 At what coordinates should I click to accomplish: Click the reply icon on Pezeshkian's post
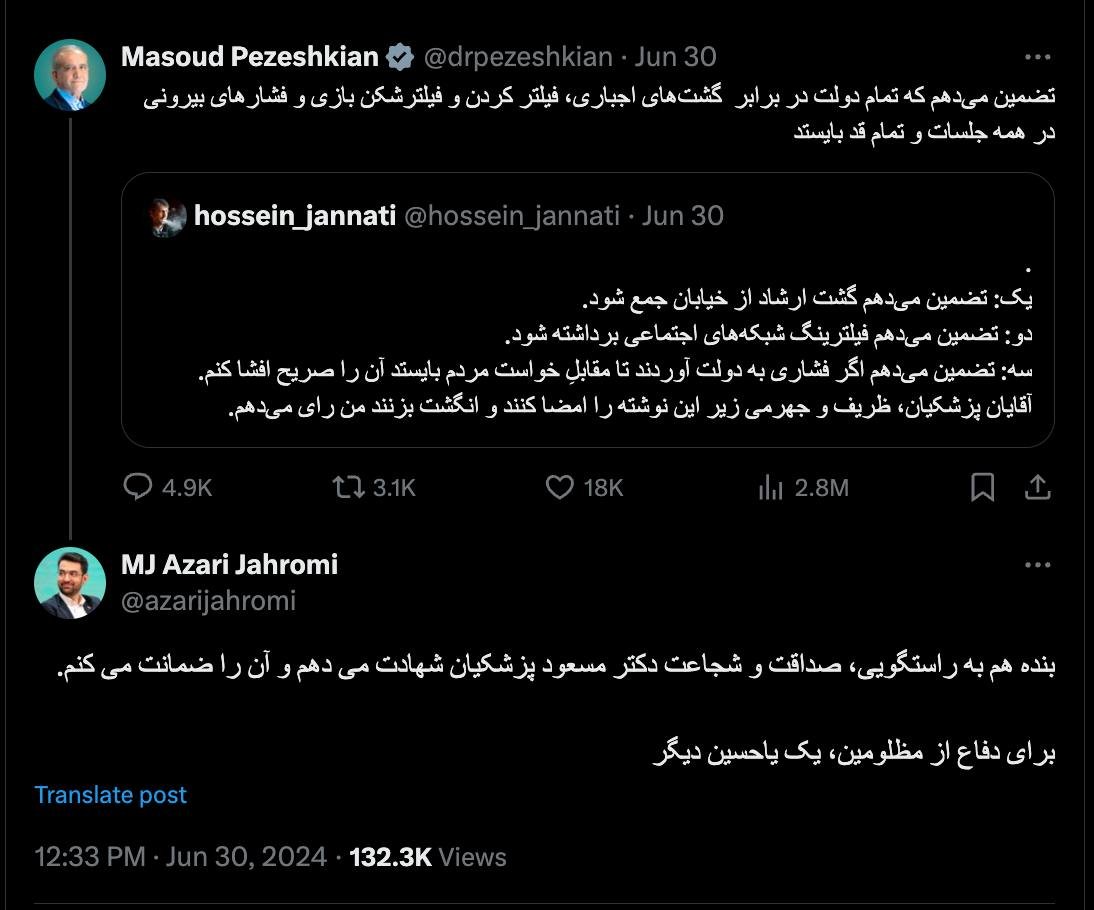(x=137, y=487)
